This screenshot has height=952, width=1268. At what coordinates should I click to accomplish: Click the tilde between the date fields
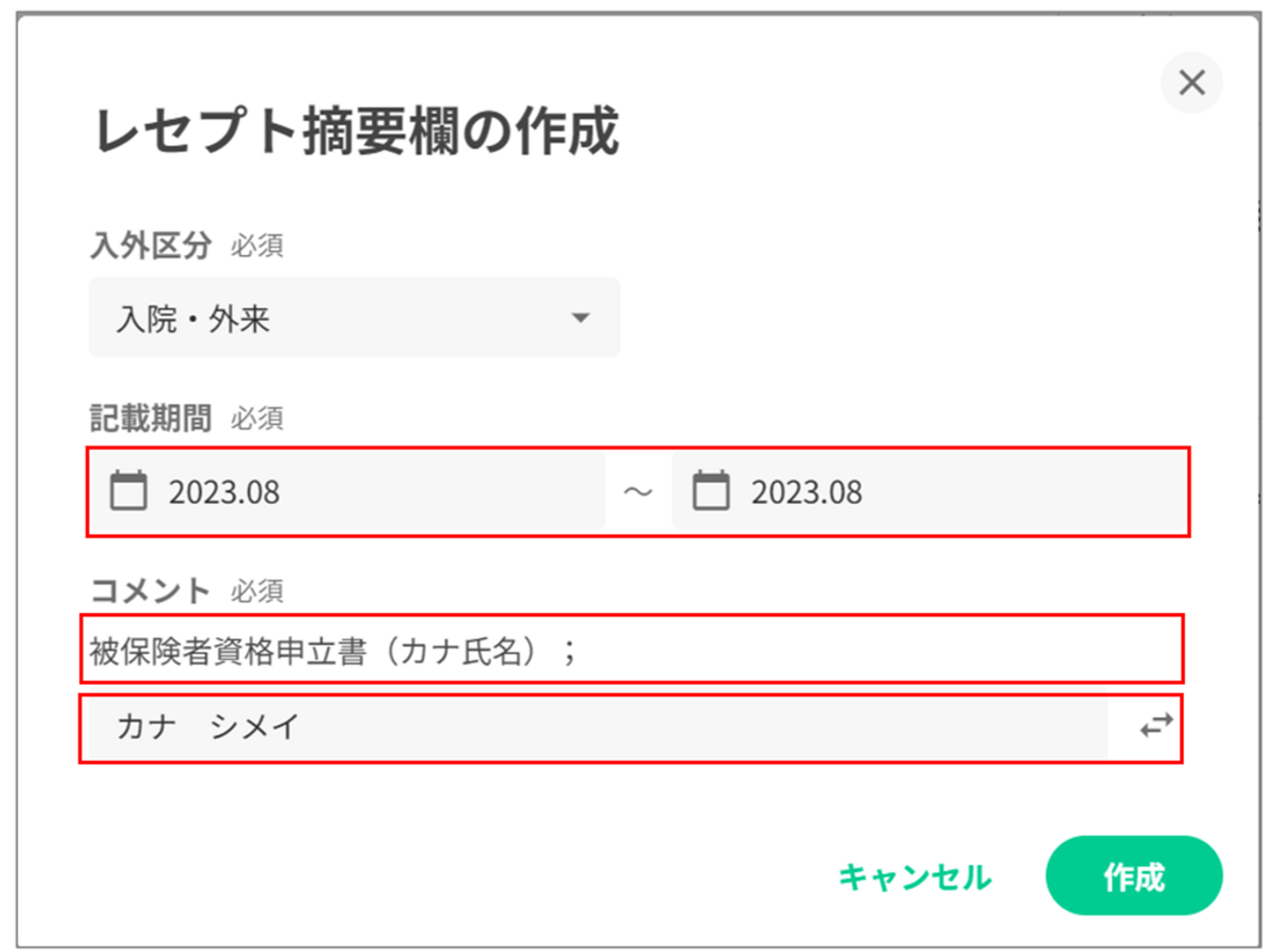638,492
